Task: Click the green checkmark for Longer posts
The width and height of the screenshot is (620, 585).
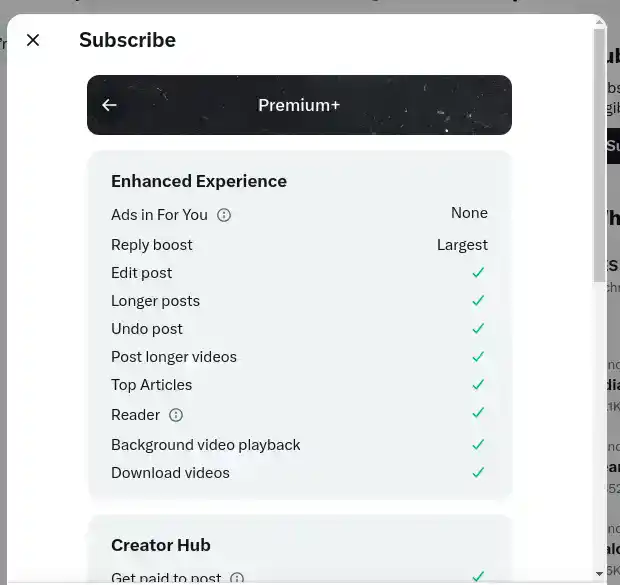Action: click(x=478, y=301)
